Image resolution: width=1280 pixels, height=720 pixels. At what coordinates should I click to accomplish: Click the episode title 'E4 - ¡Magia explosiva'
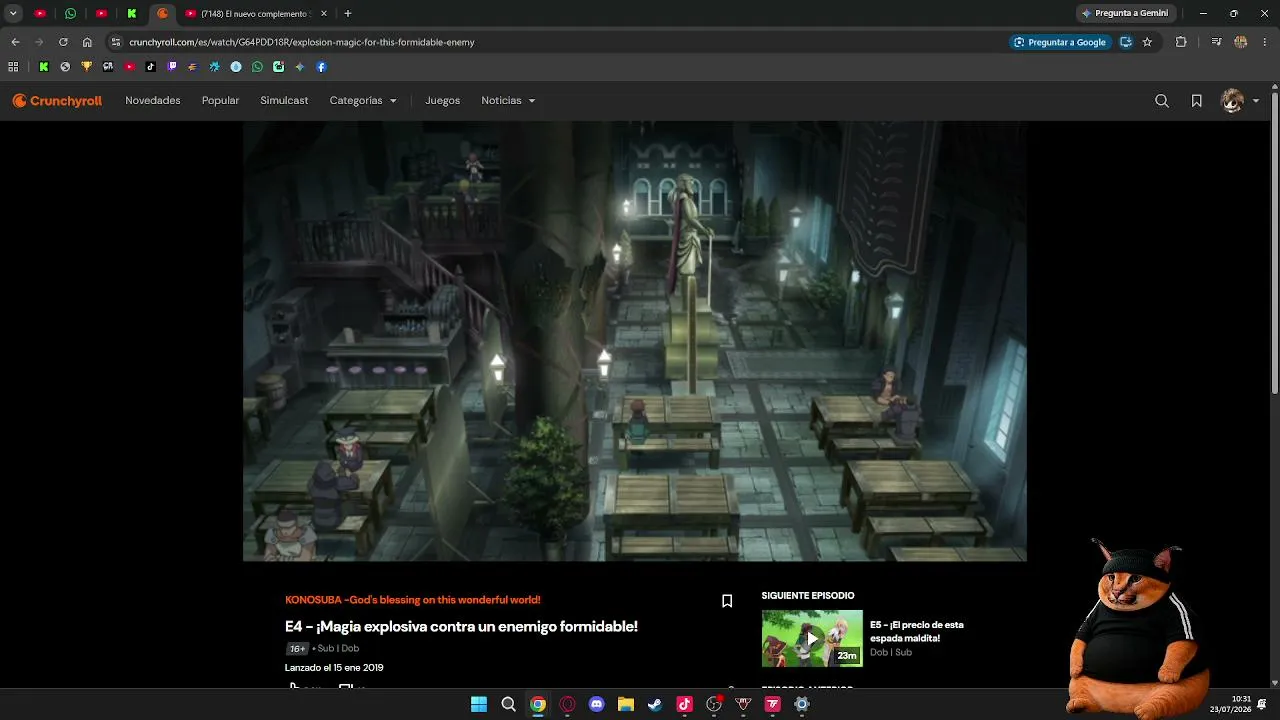pos(461,627)
